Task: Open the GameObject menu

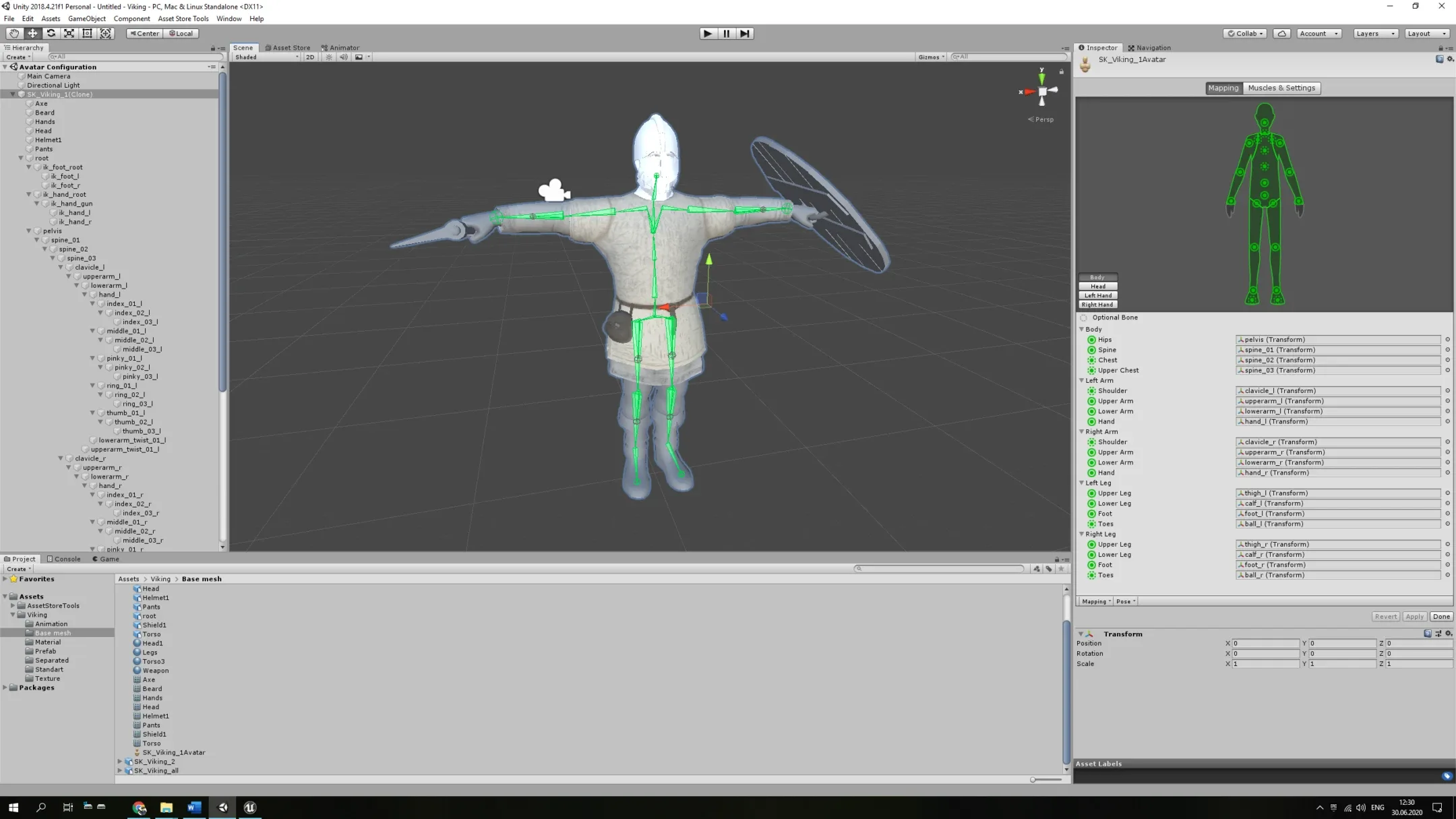Action: (x=86, y=19)
